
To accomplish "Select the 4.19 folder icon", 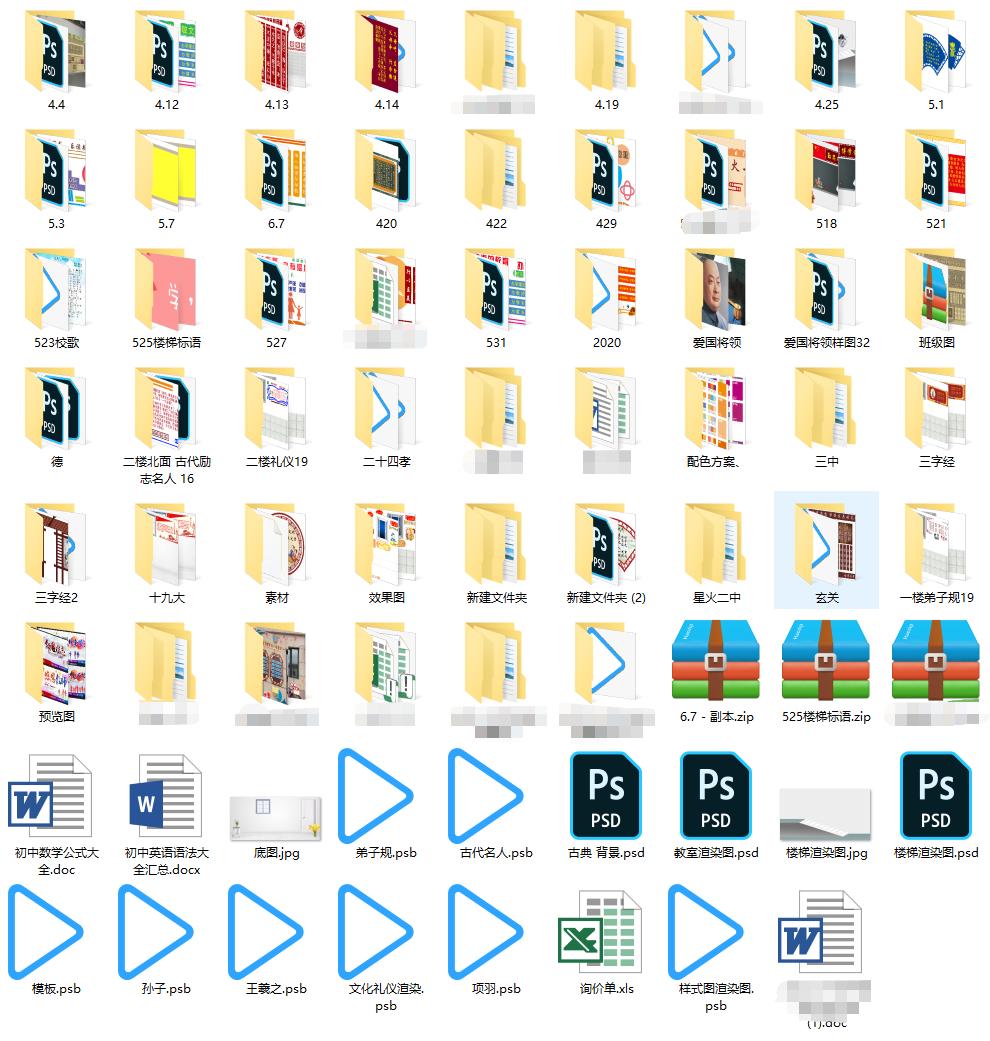I will click(606, 52).
